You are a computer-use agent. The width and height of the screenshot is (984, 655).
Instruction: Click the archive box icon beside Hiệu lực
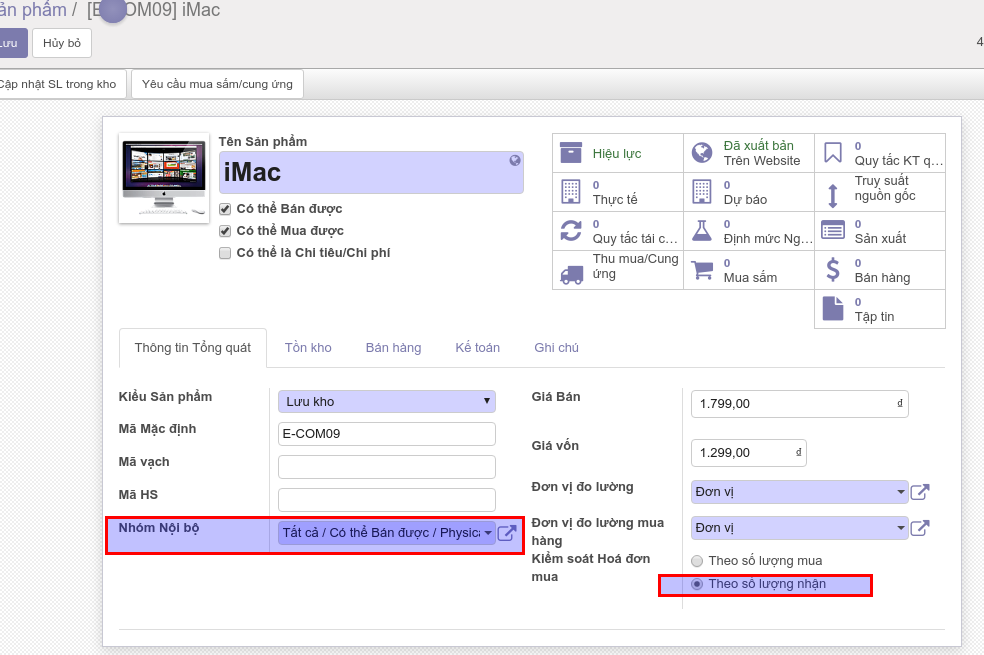tap(570, 152)
